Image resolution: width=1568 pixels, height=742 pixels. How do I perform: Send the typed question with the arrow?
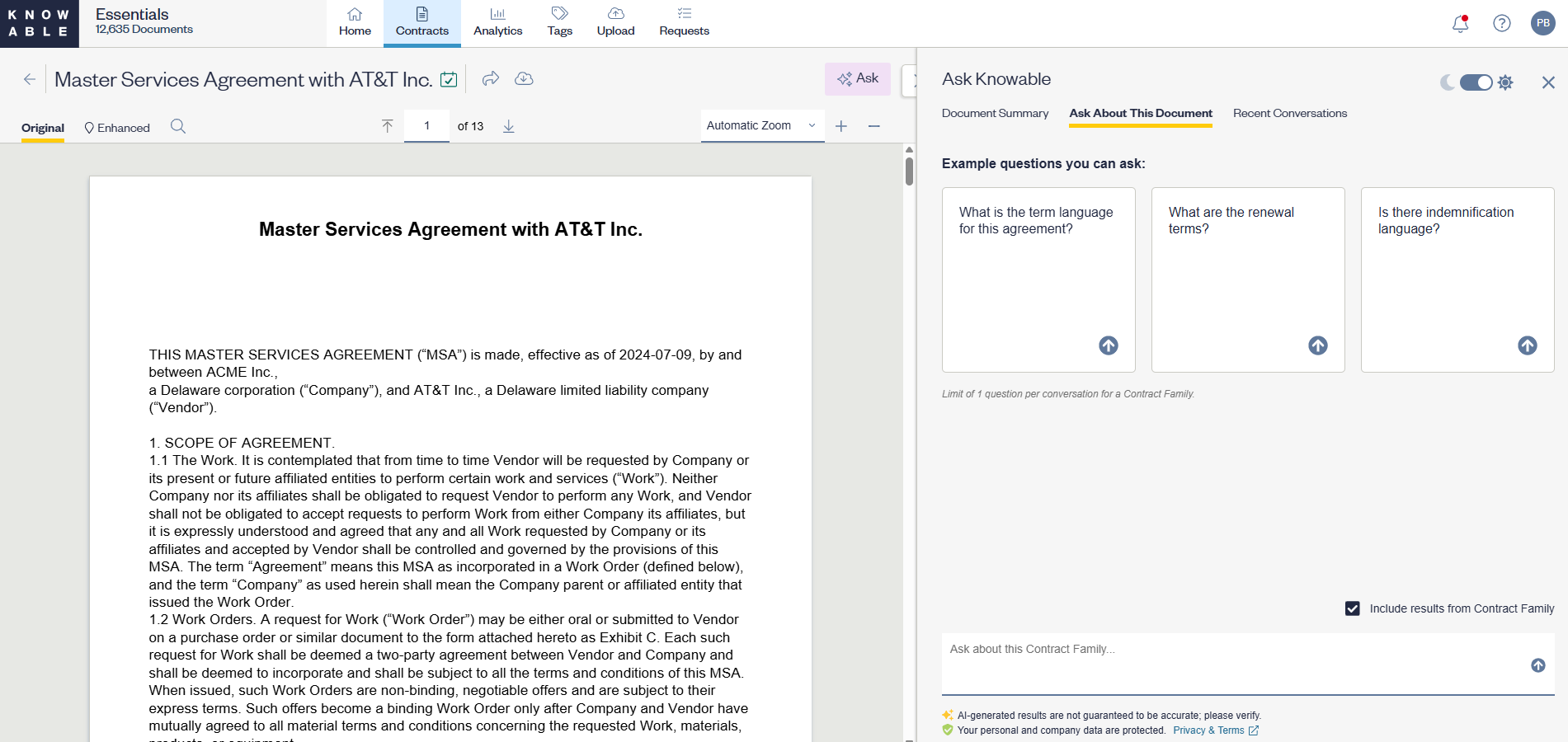tap(1538, 665)
